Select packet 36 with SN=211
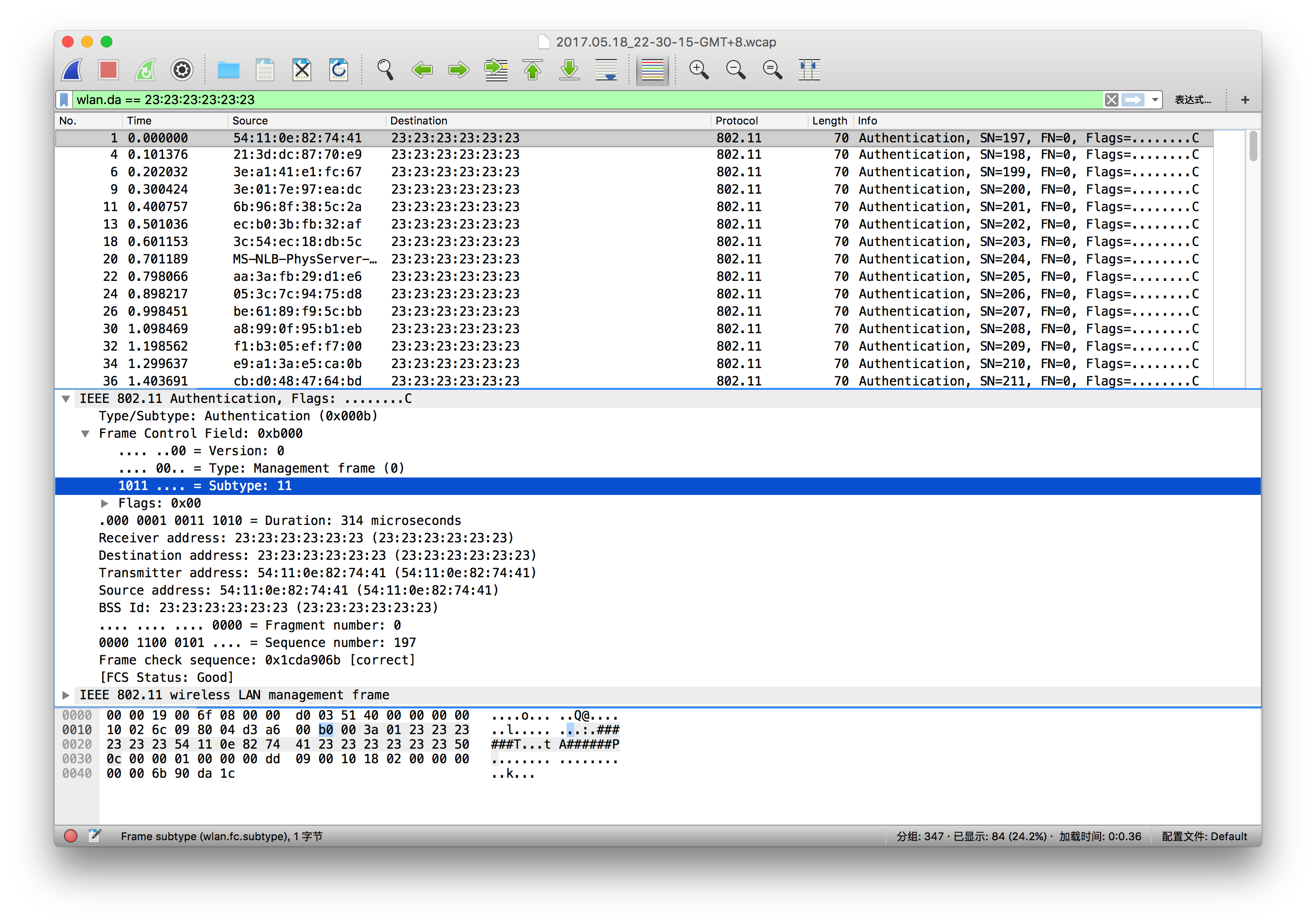Screen dimensions: 1316x924 coord(634,381)
